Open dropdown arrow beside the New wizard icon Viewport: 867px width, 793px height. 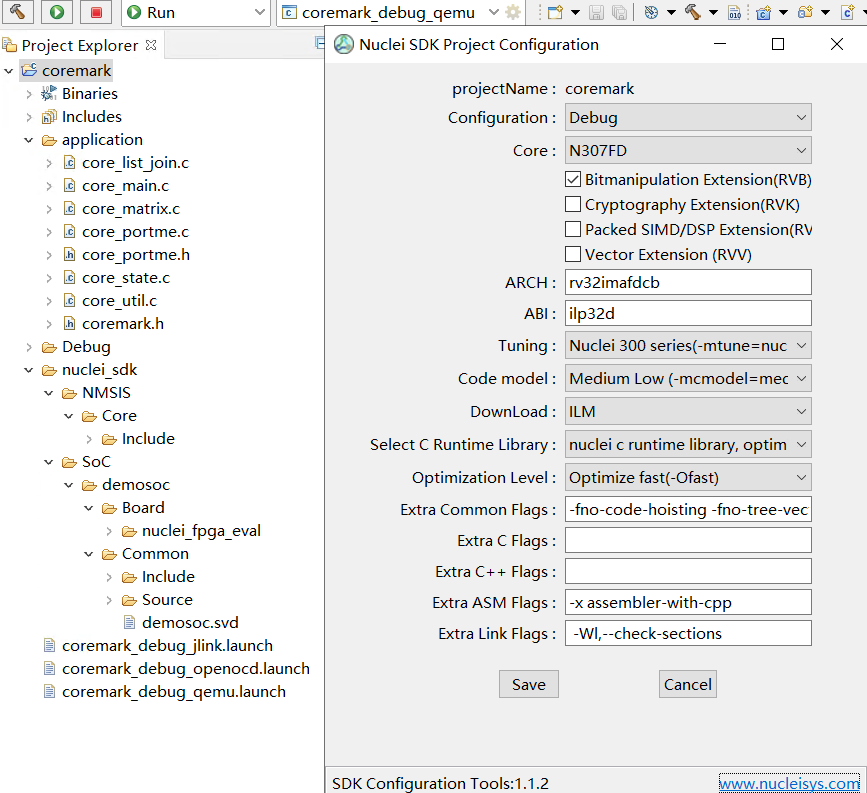pos(575,12)
